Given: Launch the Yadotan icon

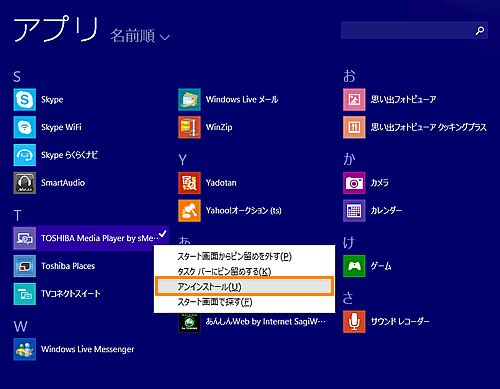Looking at the screenshot, I should pyautogui.click(x=189, y=183).
